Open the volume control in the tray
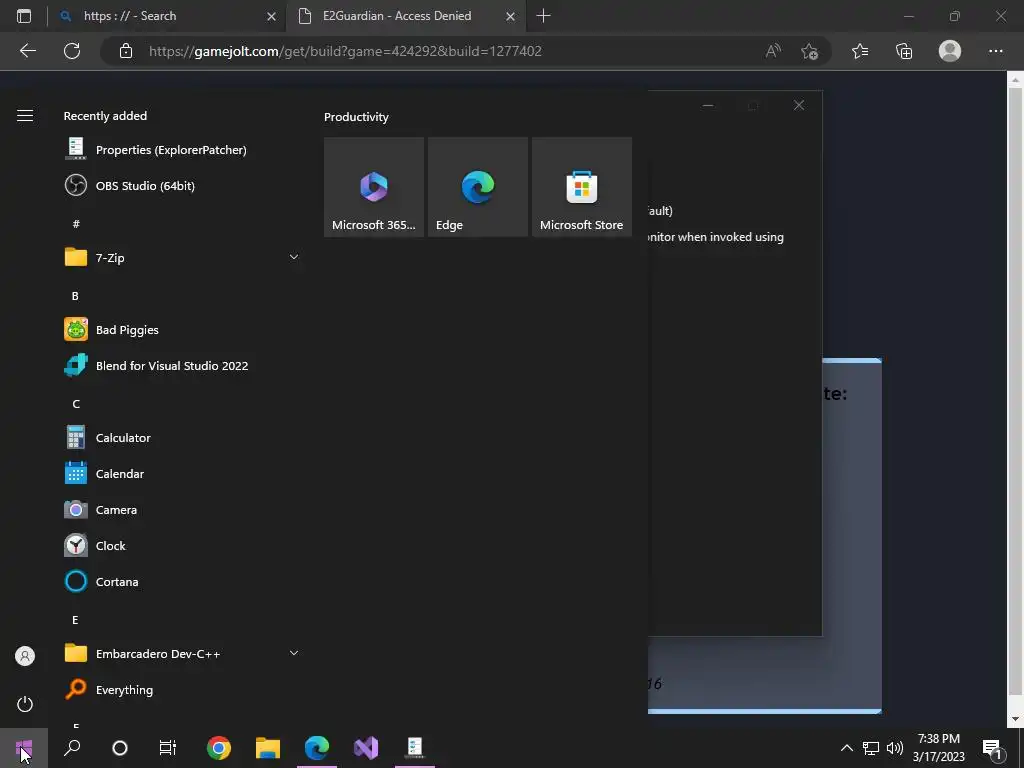 [895, 748]
